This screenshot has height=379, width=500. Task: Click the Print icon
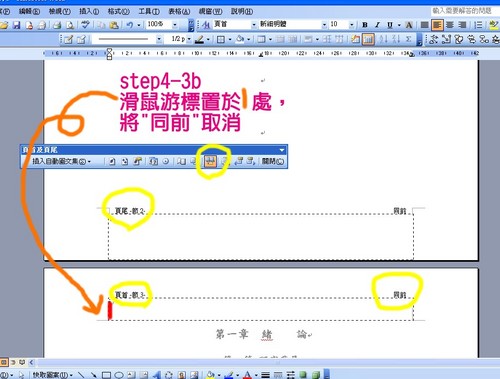[x=57, y=25]
